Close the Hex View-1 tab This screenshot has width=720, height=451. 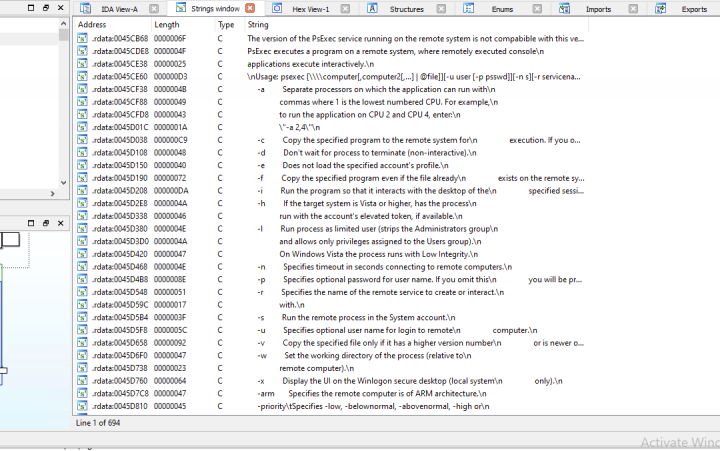[345, 8]
